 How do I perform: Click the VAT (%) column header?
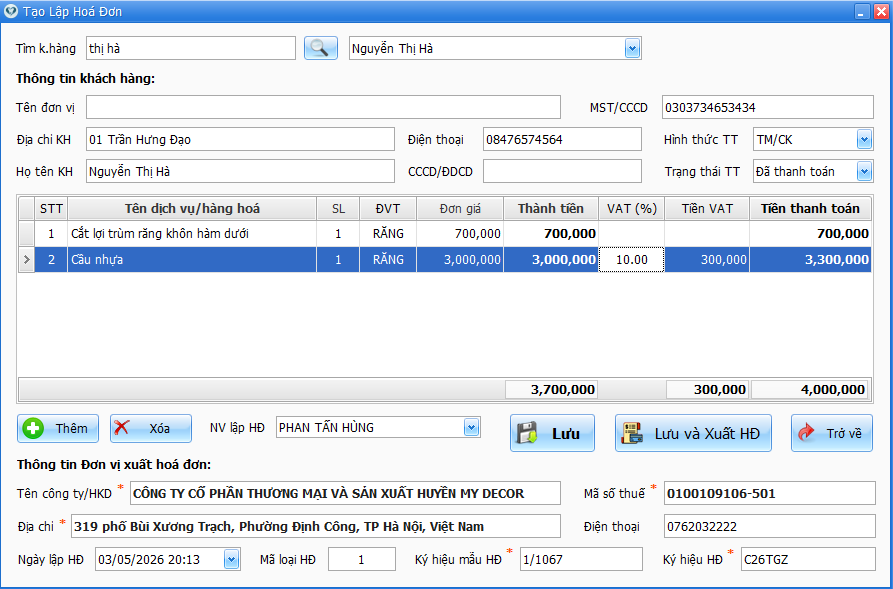click(632, 208)
